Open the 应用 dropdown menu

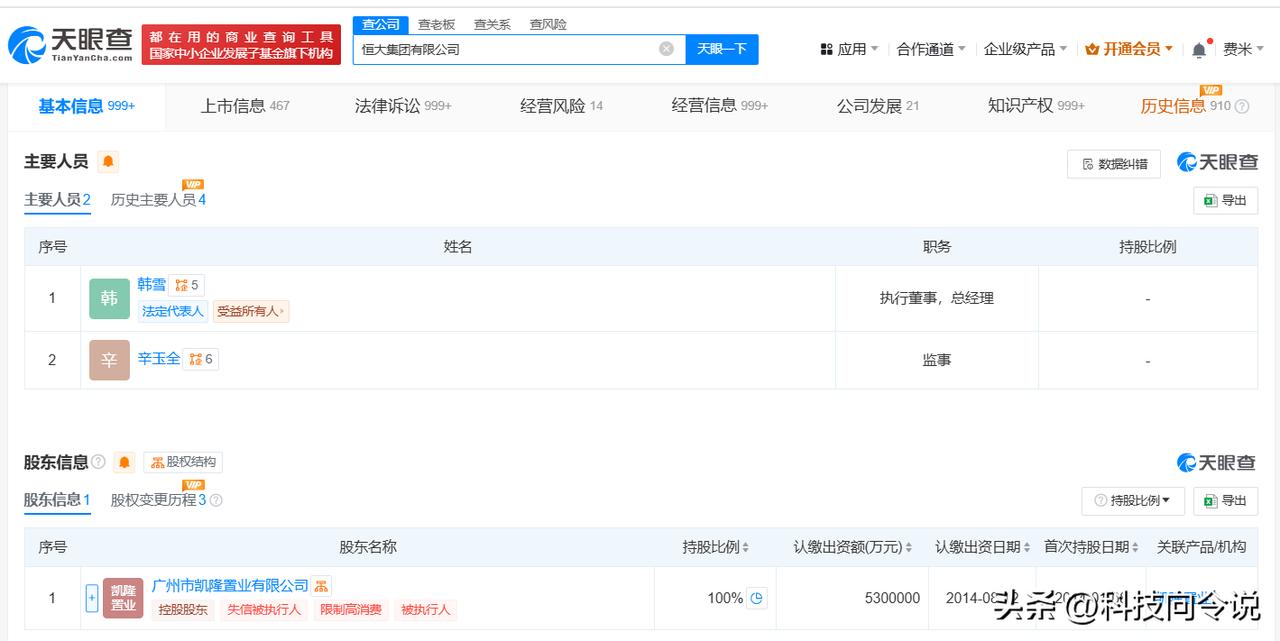(849, 49)
